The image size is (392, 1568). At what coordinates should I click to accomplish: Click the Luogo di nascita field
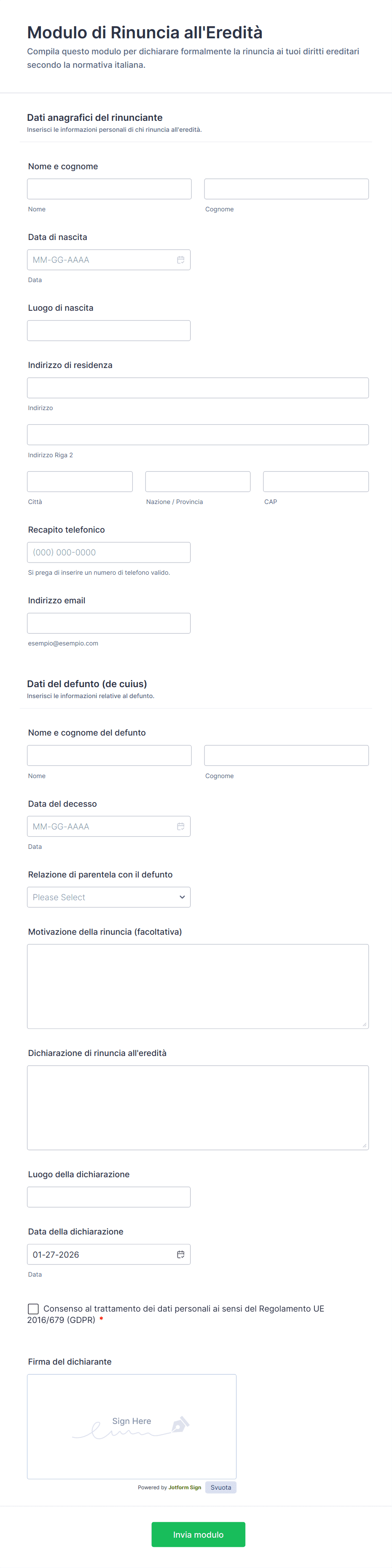tap(108, 331)
